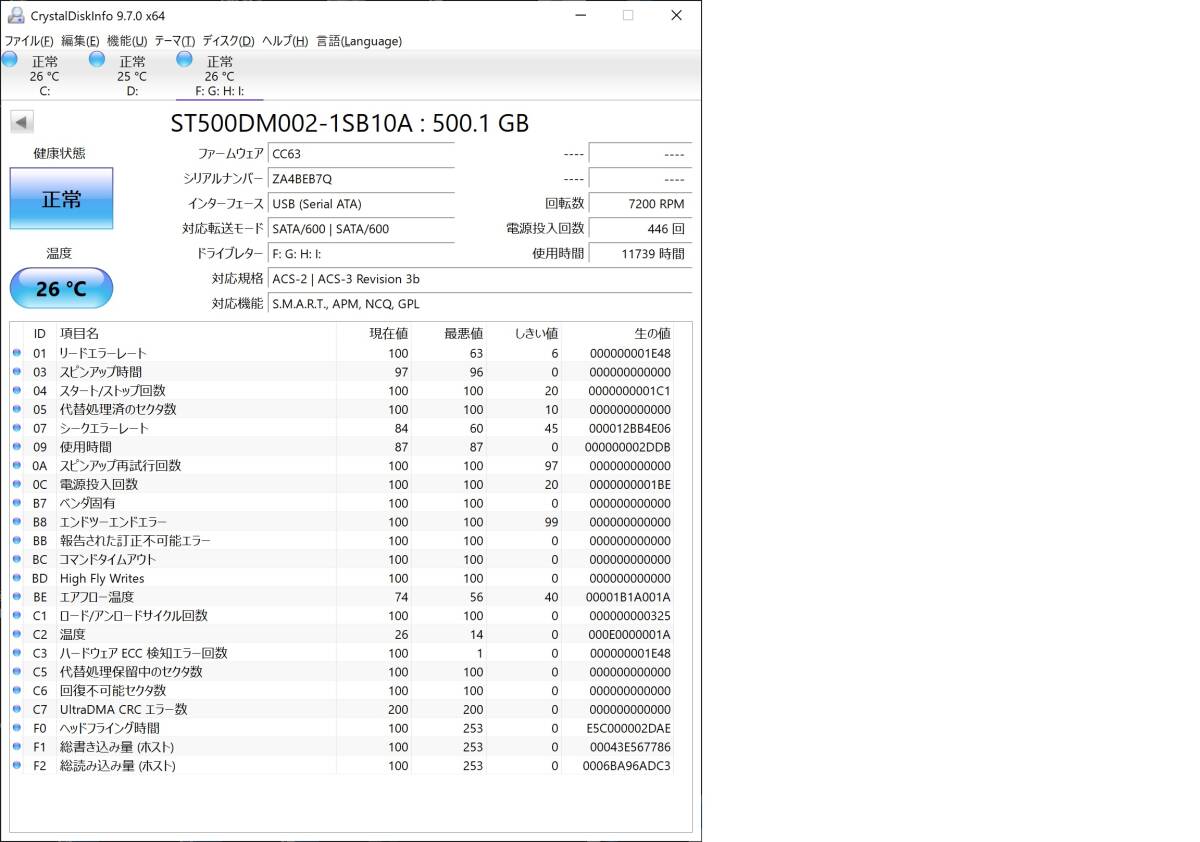Open the 言語(Language) menu
Screen dimensions: 1200x842
[x=359, y=41]
